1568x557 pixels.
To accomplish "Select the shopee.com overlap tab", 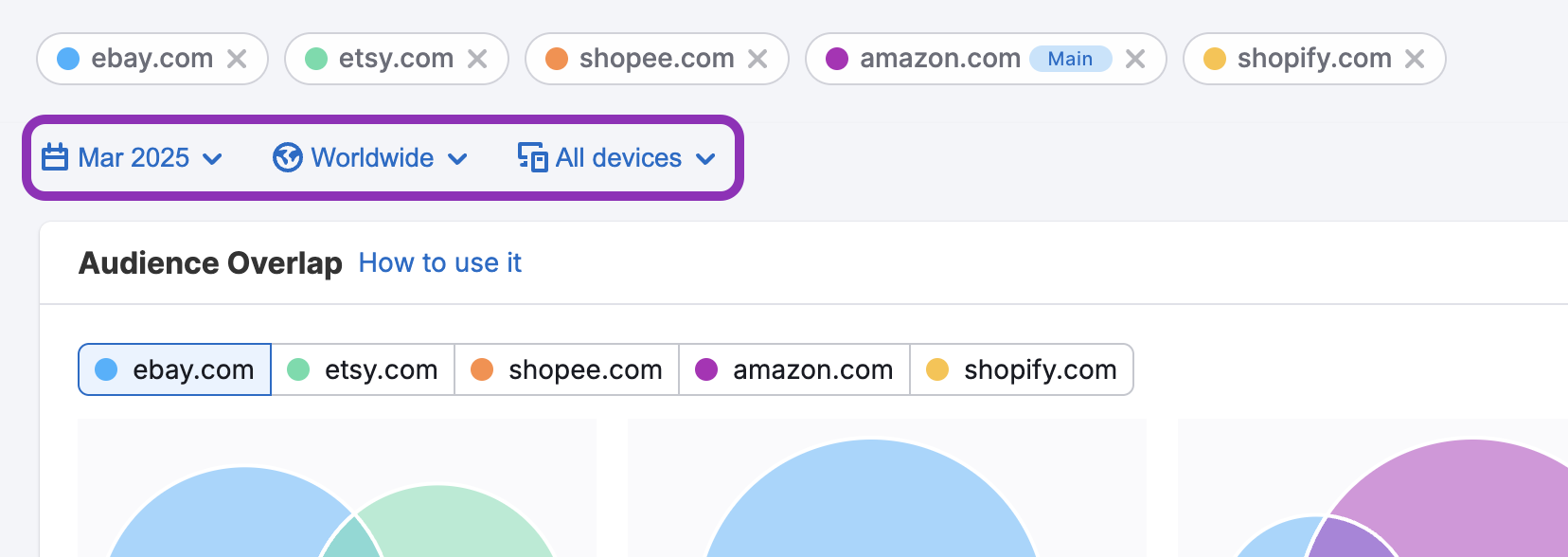I will click(x=567, y=369).
